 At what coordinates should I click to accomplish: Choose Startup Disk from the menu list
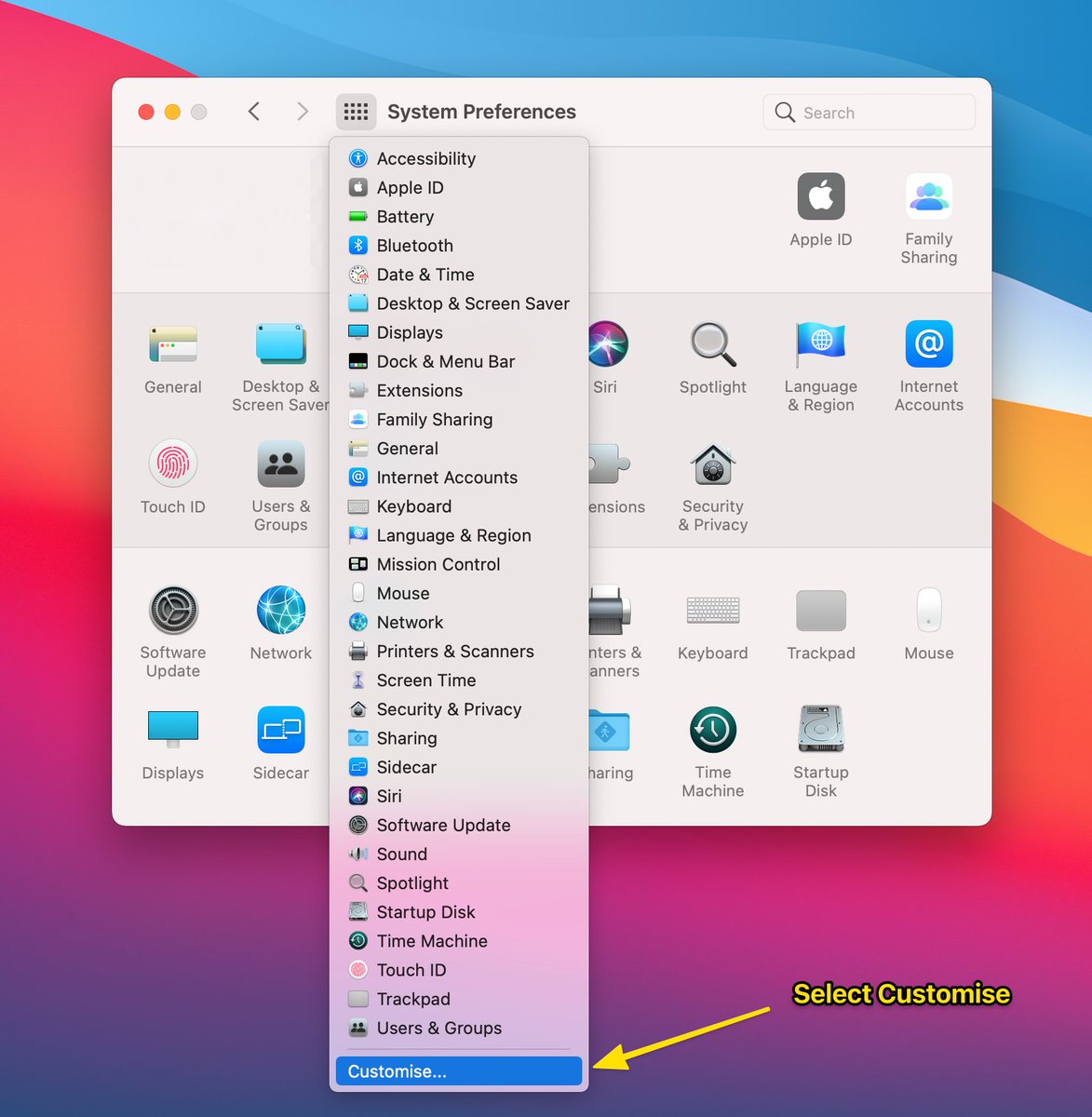coord(459,912)
